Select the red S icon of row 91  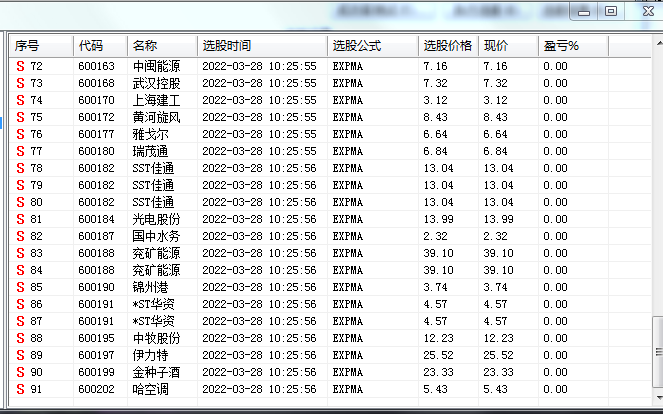(x=20, y=389)
